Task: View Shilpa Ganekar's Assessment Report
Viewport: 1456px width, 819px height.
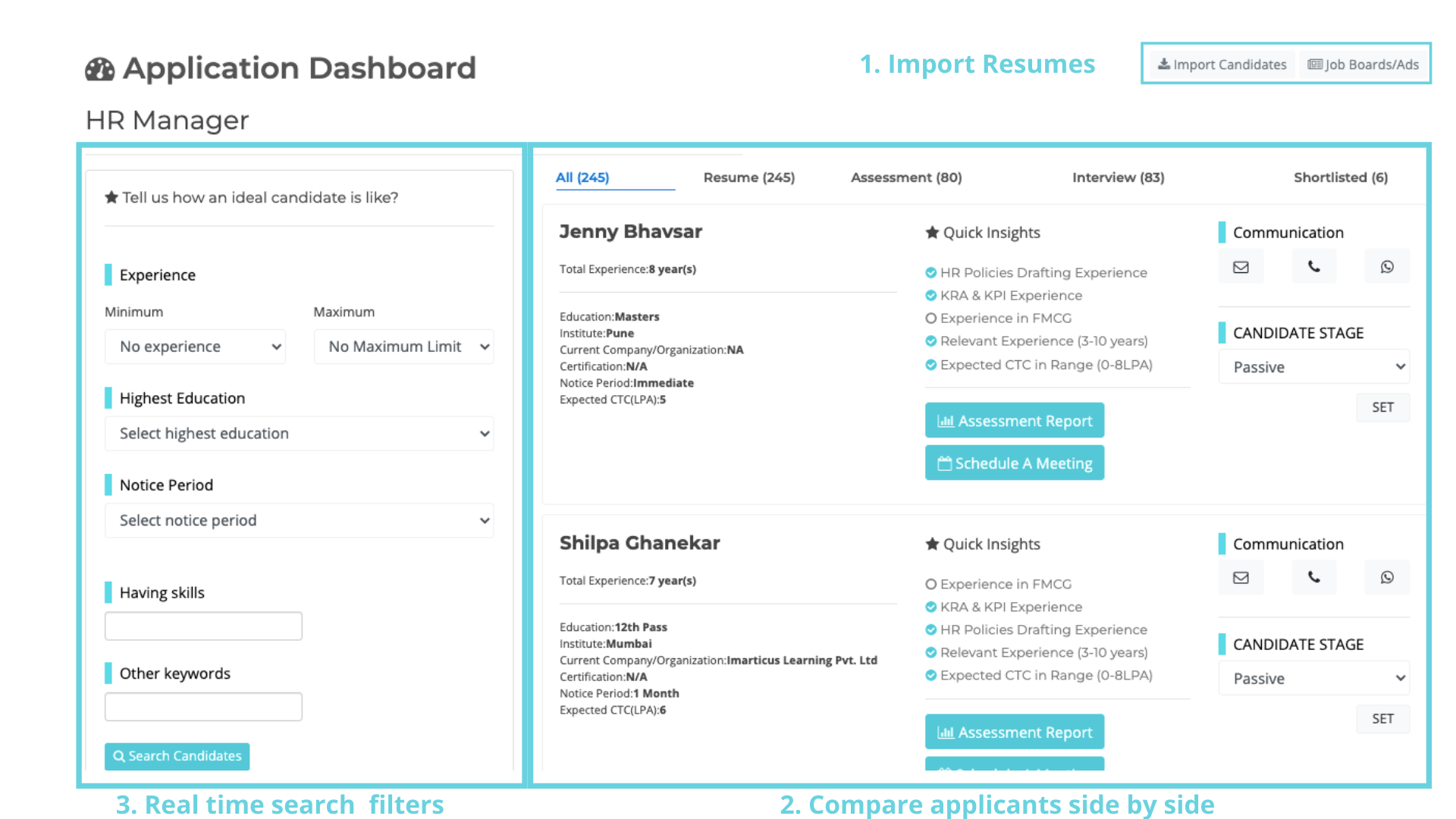Action: [x=1014, y=733]
